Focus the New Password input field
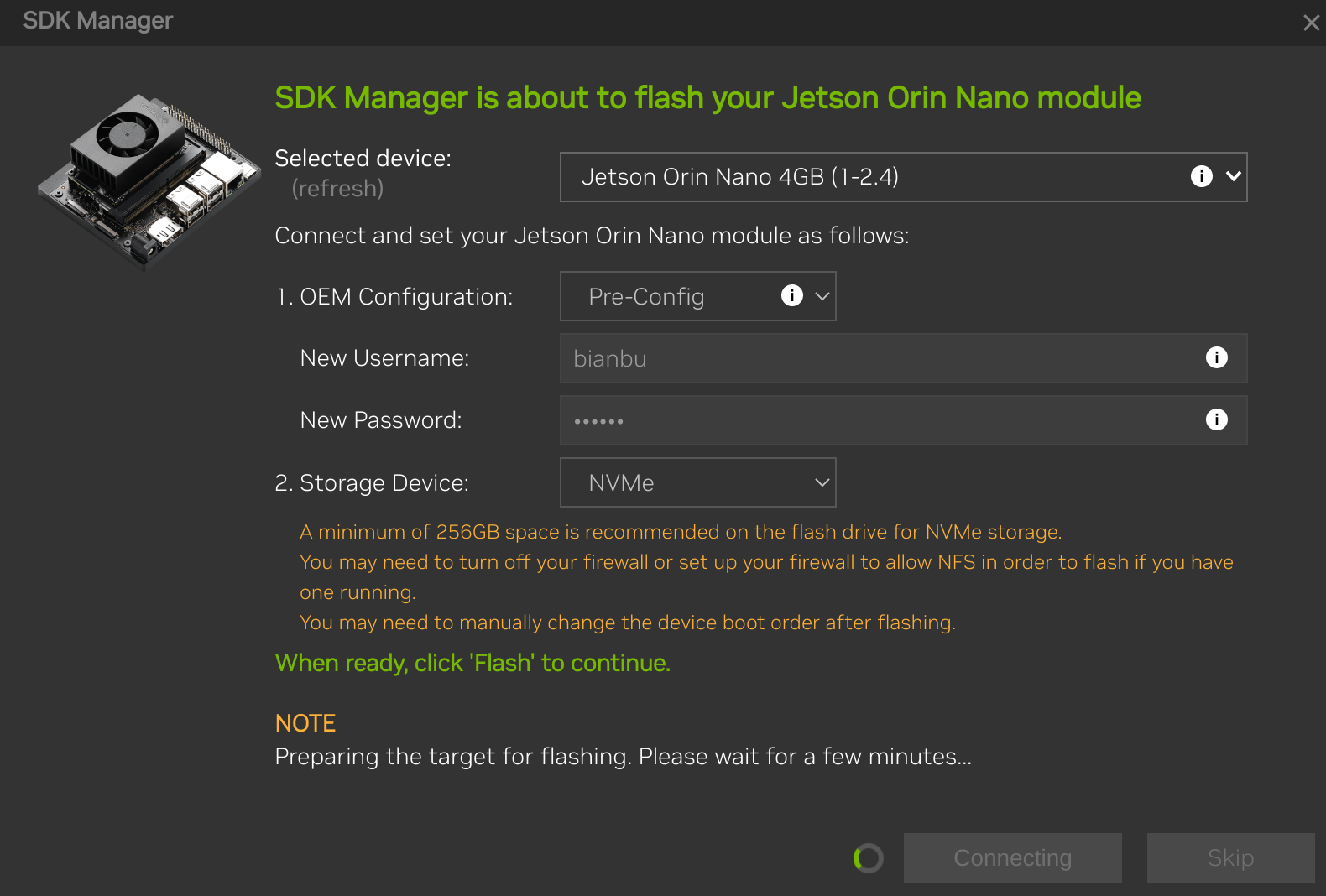Image resolution: width=1326 pixels, height=896 pixels. [881, 420]
